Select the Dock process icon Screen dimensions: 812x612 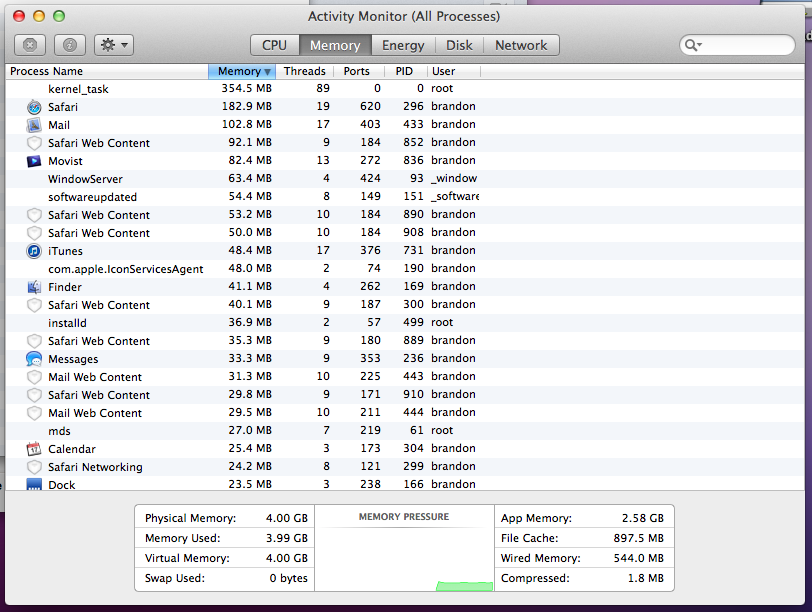click(x=34, y=485)
